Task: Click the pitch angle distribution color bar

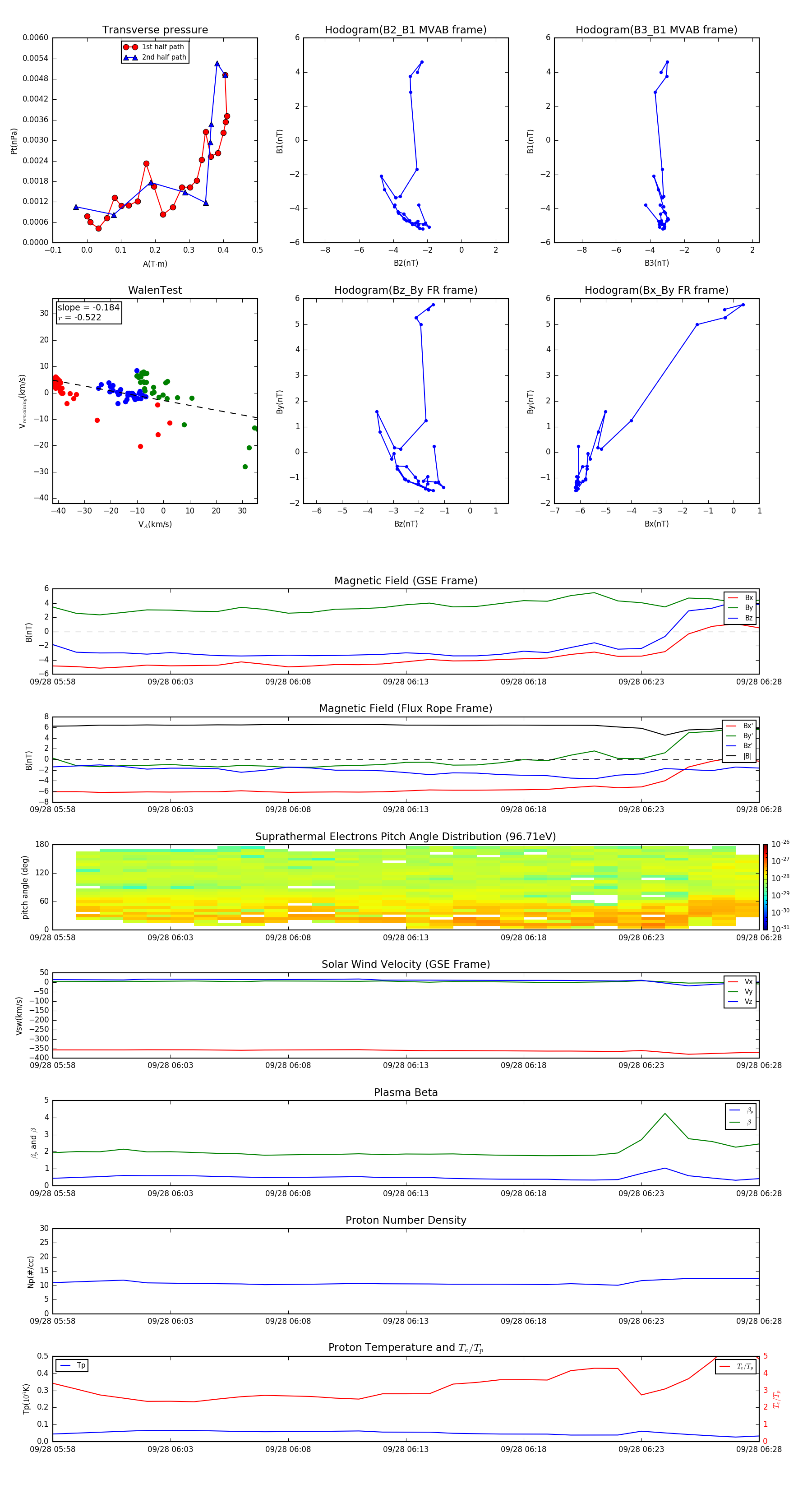Action: pyautogui.click(x=765, y=887)
